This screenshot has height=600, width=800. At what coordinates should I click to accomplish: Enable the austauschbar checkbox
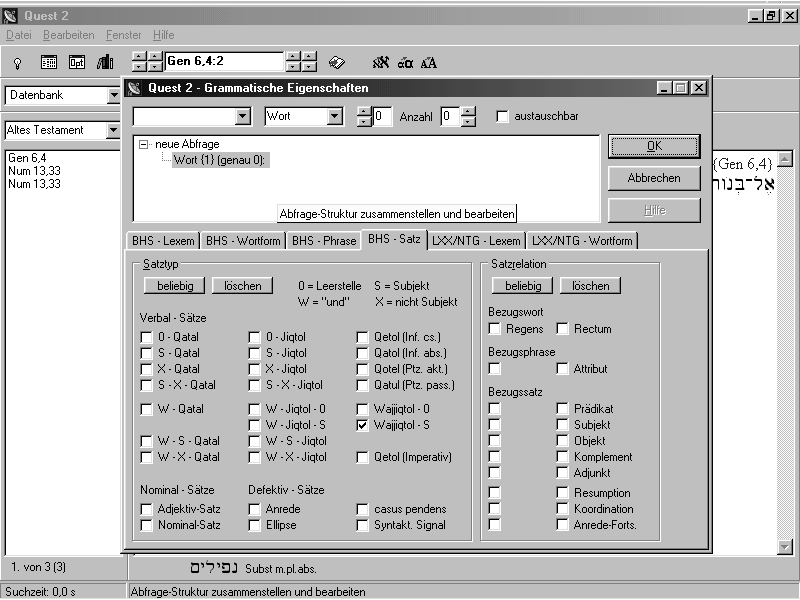503,117
